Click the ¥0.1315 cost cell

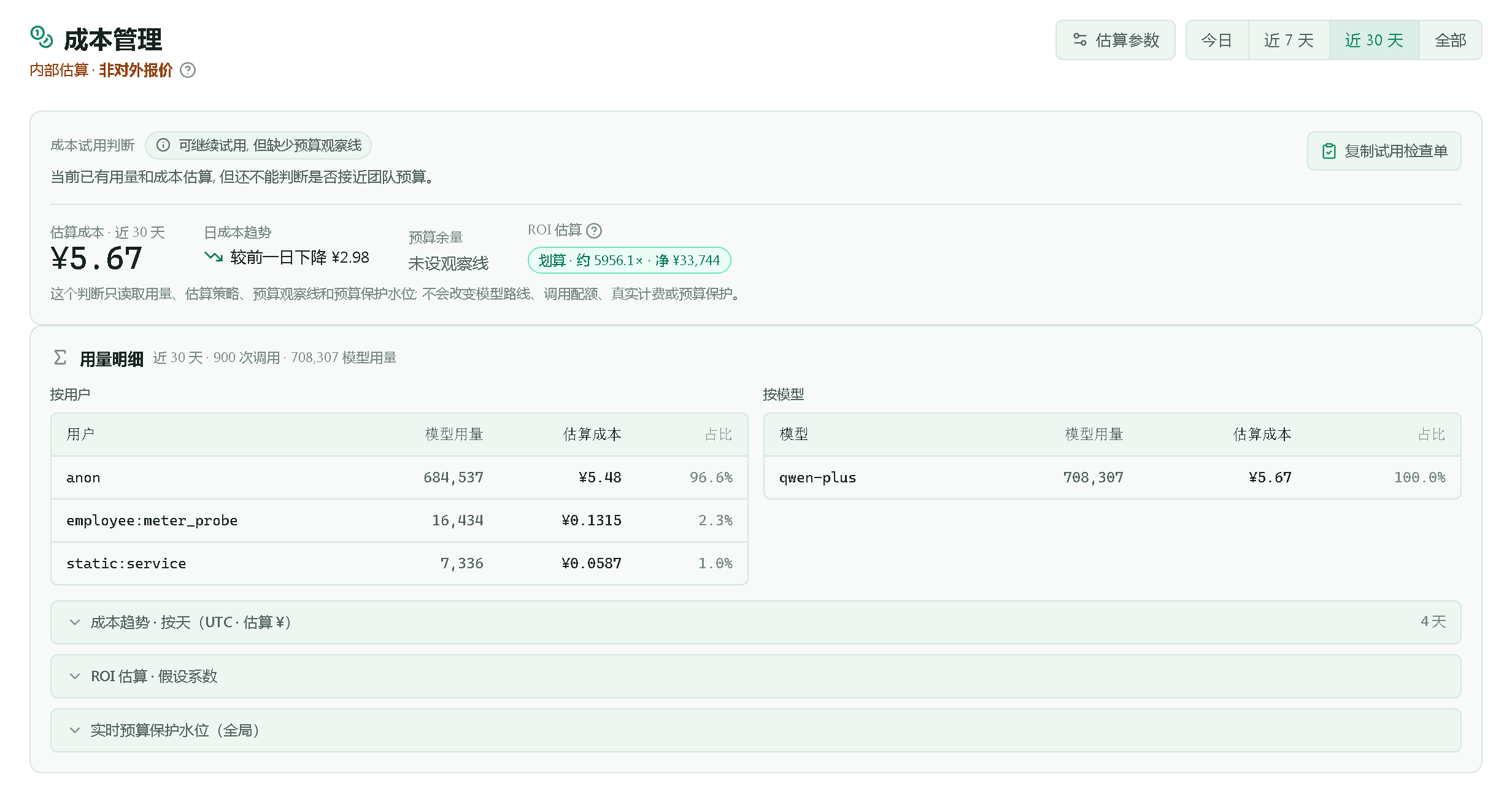tap(591, 520)
